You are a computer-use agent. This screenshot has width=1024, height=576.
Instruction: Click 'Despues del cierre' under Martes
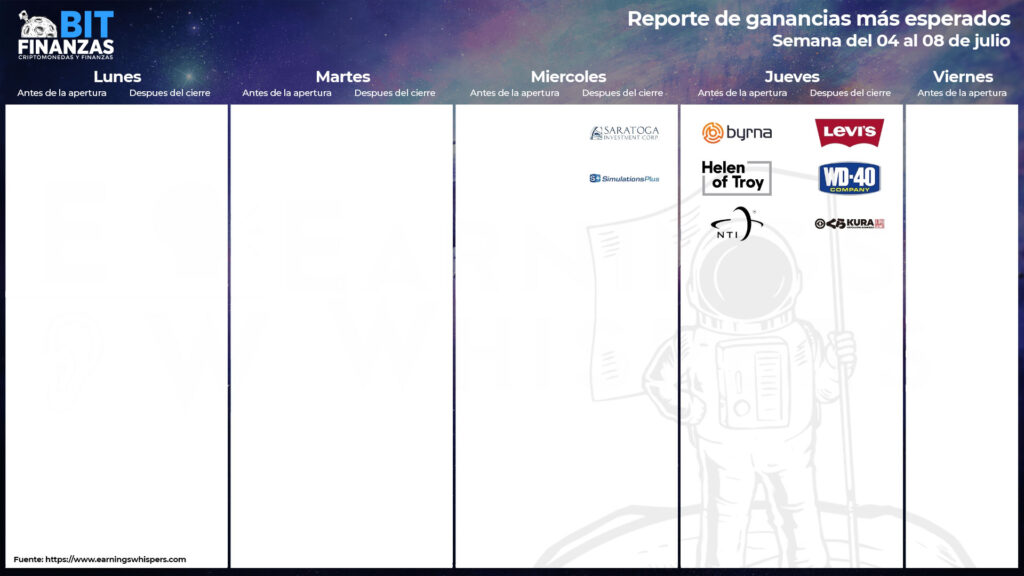pos(395,93)
